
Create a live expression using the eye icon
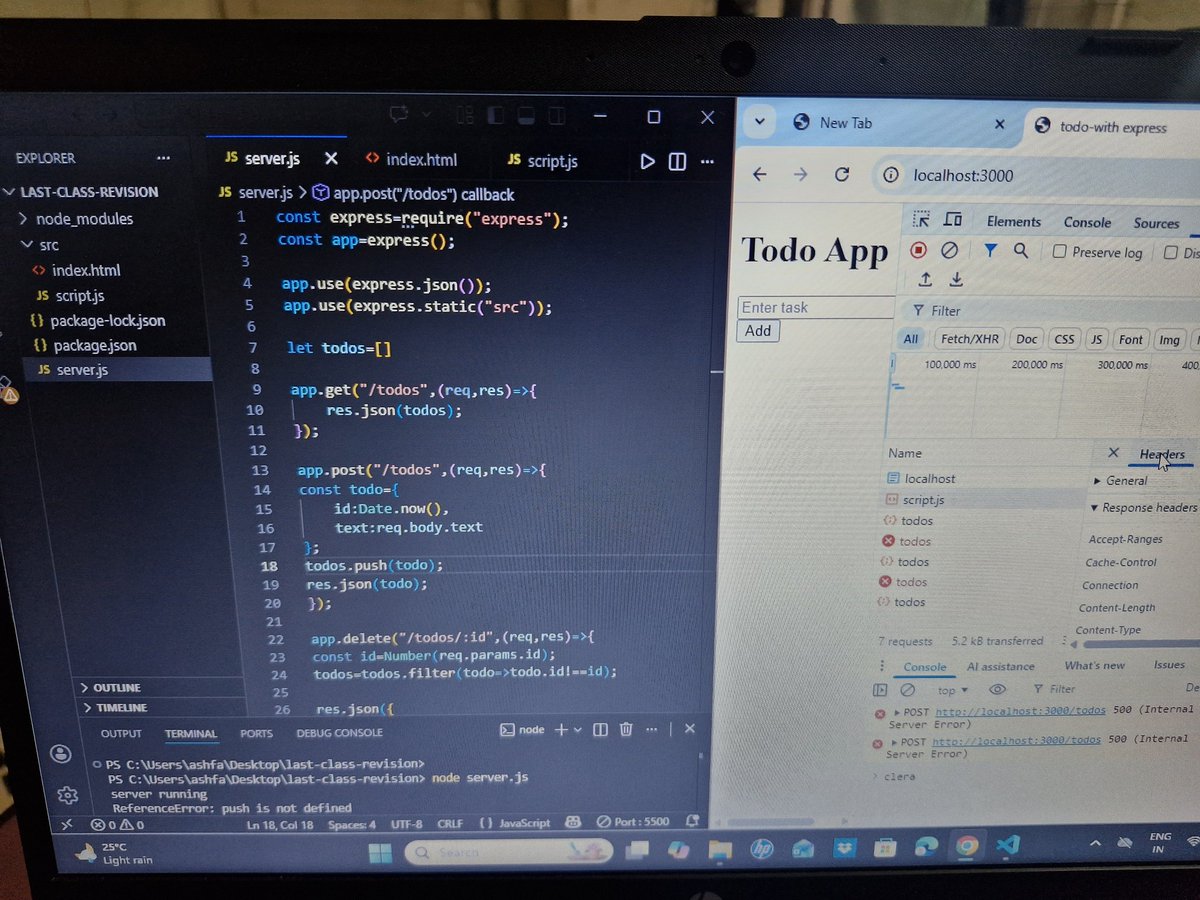pyautogui.click(x=997, y=689)
